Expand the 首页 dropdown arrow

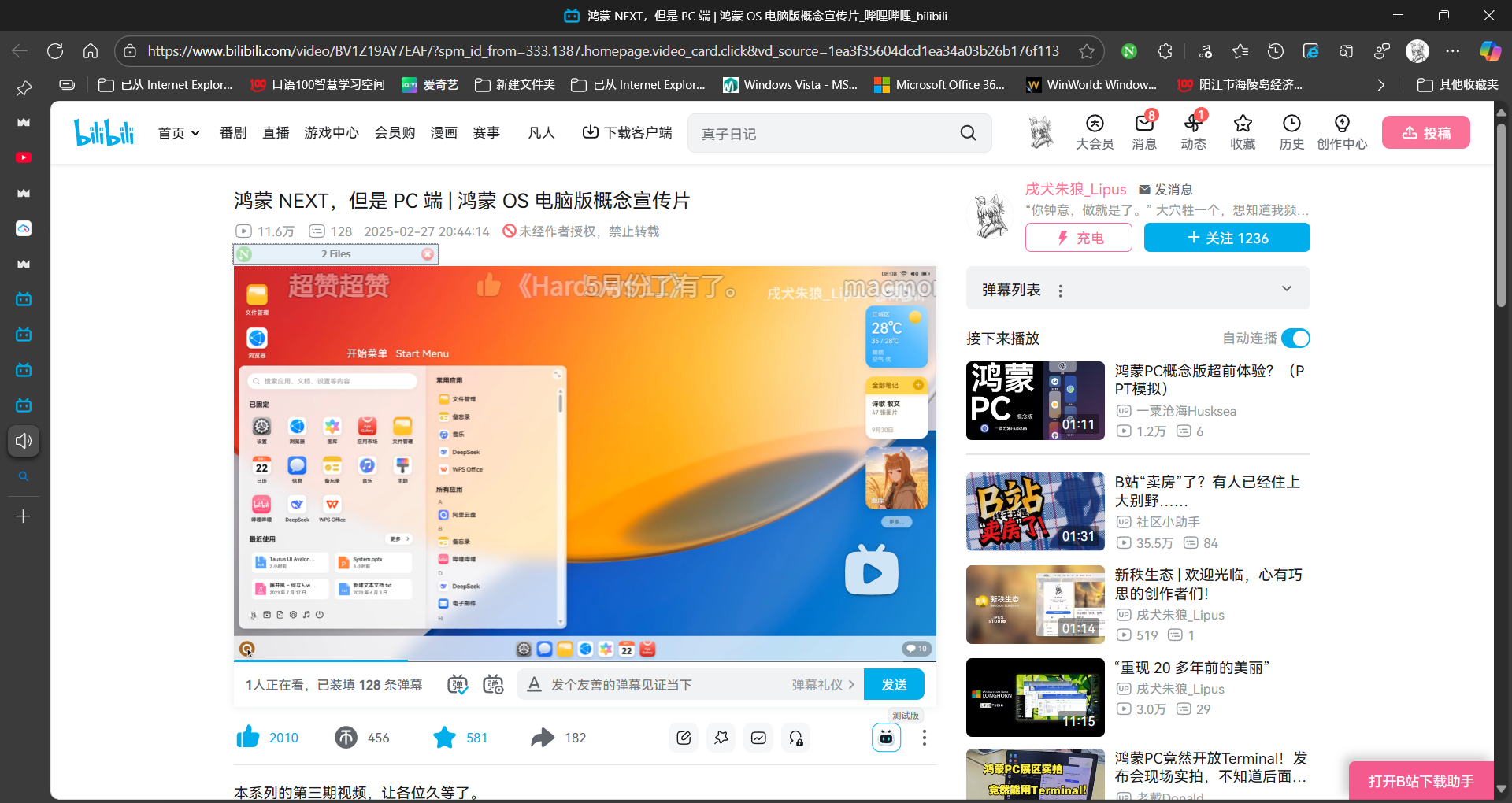pyautogui.click(x=195, y=133)
